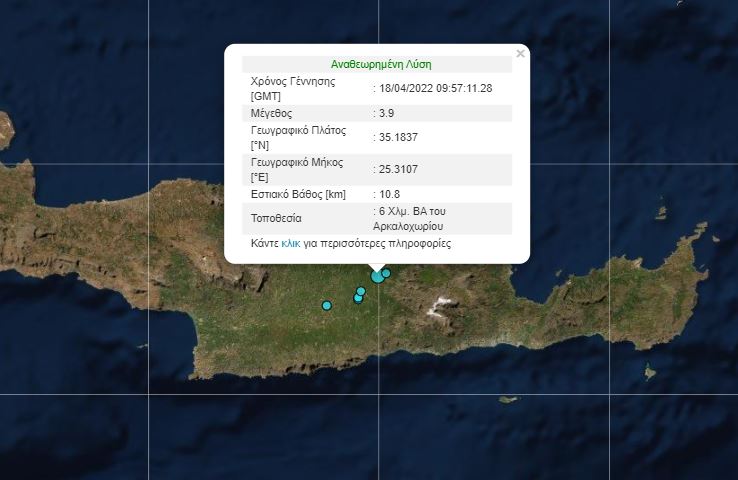The height and width of the screenshot is (480, 738).
Task: Click the 'Εστιακό Βάθος [km]' row label
Action: pyautogui.click(x=298, y=193)
